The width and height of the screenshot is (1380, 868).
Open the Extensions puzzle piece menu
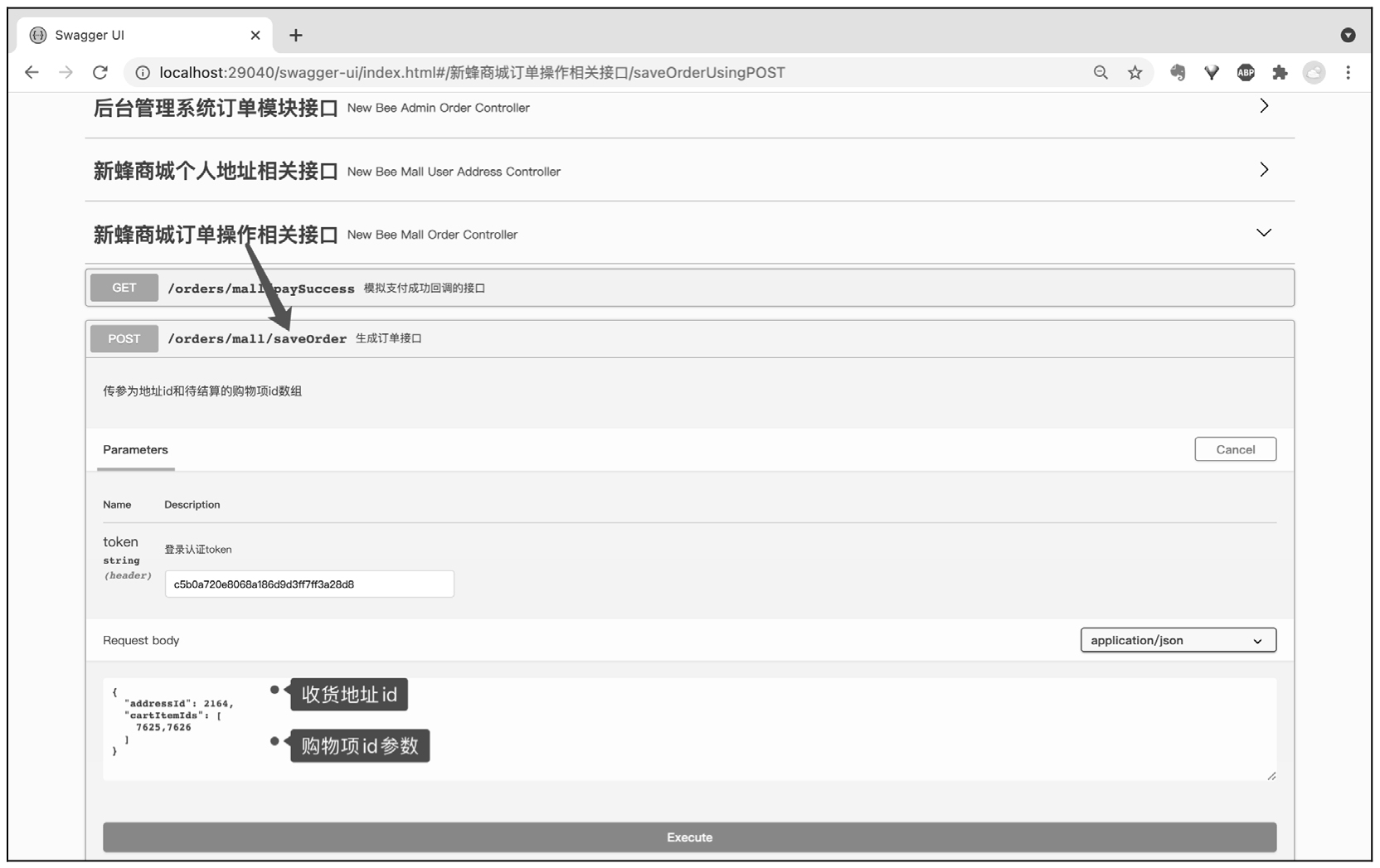pyautogui.click(x=1280, y=72)
